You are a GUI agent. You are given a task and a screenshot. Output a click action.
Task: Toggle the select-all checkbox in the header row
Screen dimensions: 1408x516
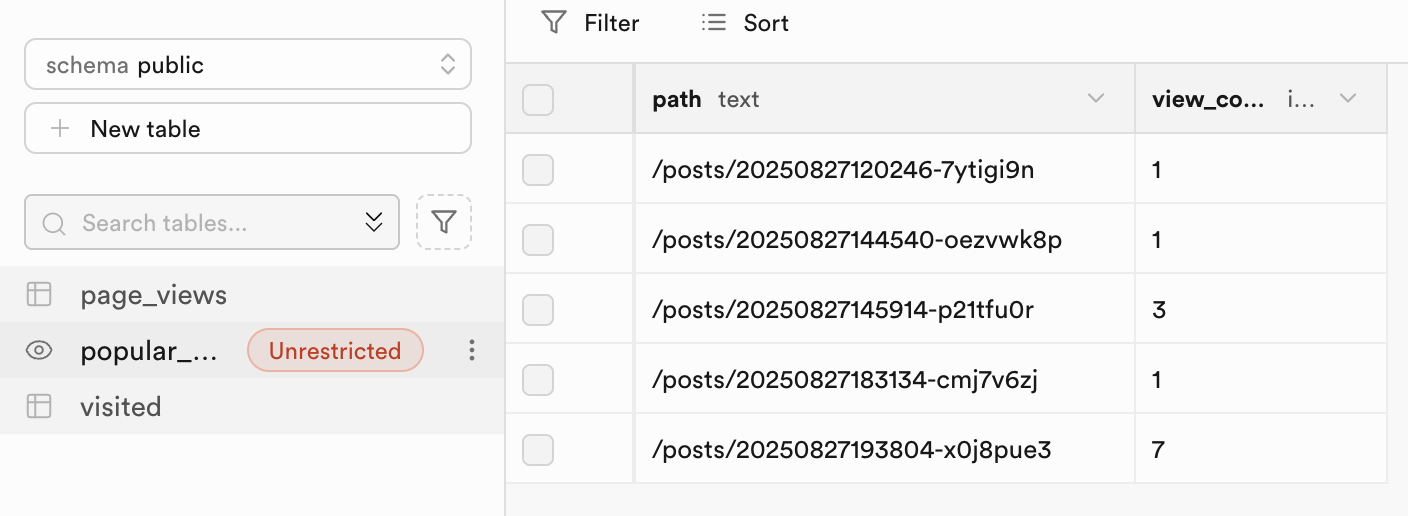coord(538,100)
